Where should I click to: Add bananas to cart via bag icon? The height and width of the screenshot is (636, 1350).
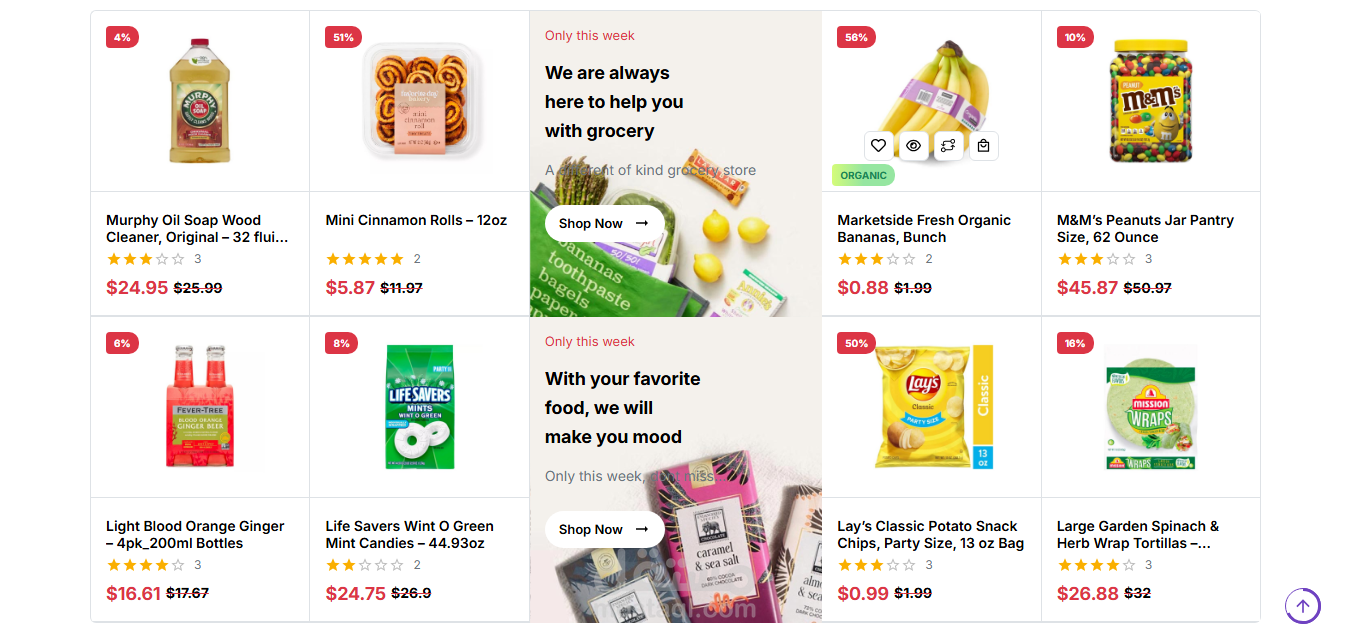pyautogui.click(x=983, y=146)
